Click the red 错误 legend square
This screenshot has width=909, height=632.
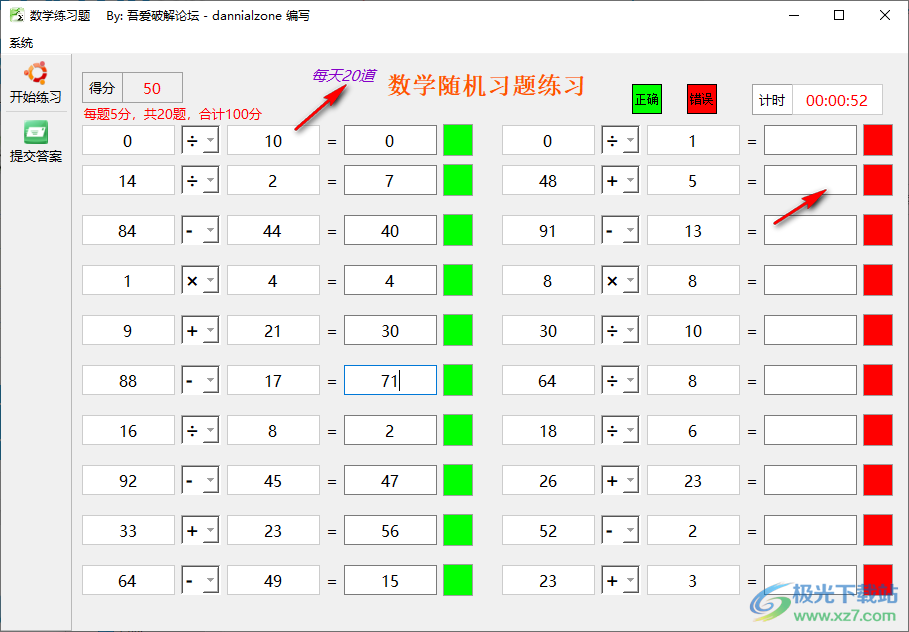pyautogui.click(x=703, y=99)
